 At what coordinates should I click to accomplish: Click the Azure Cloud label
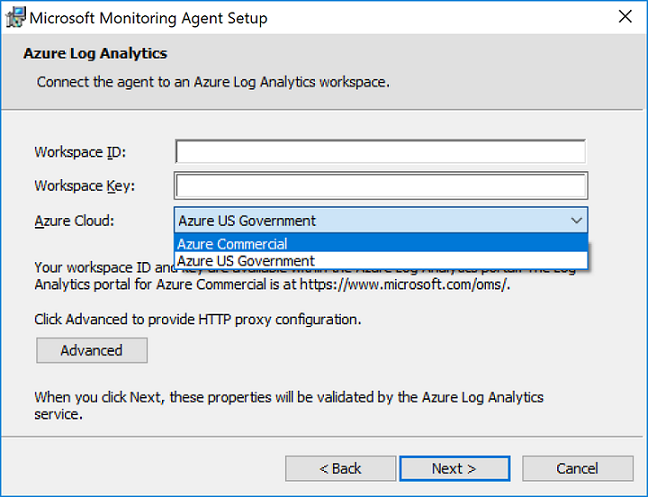pos(74,220)
